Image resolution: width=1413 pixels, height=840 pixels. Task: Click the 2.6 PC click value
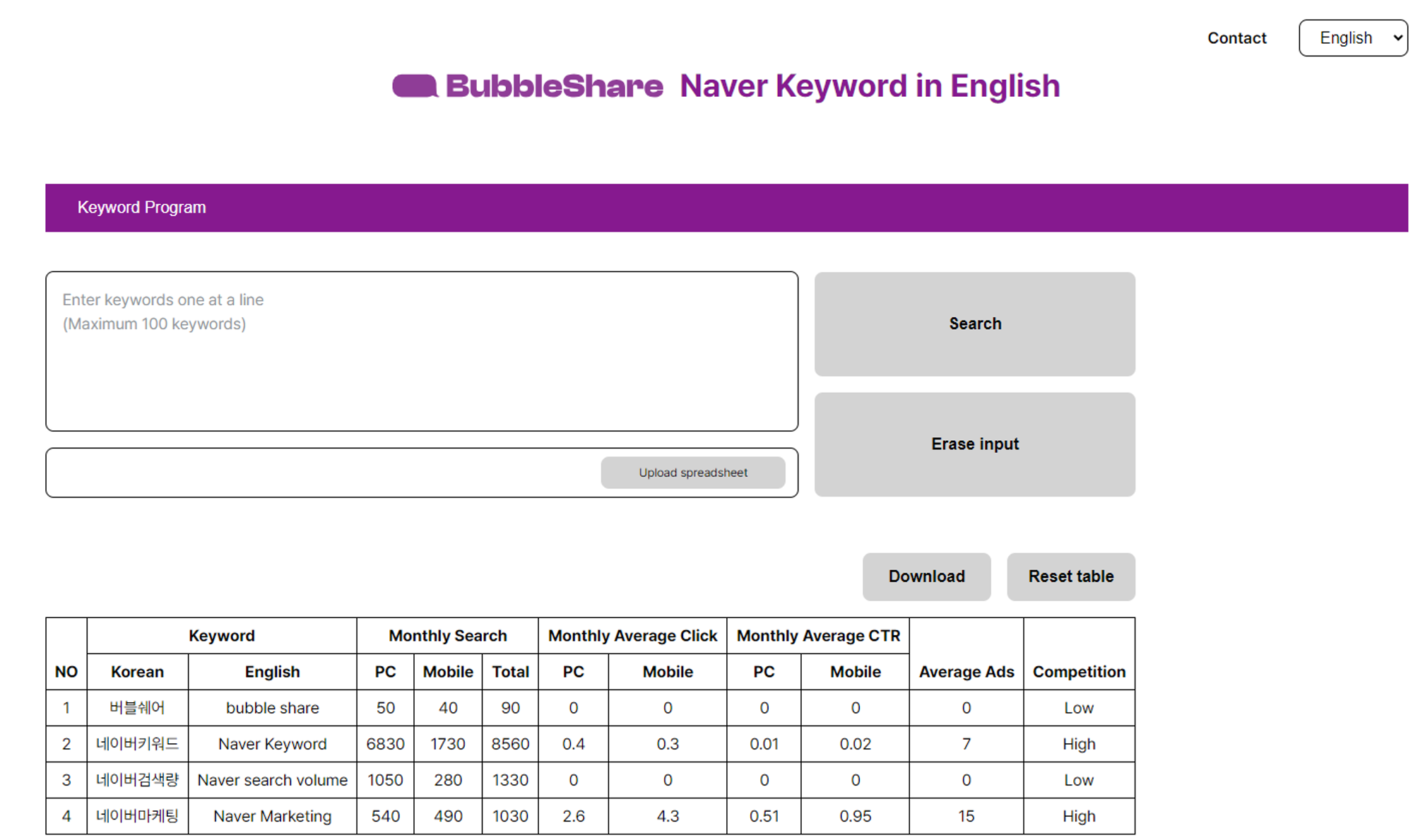pos(573,816)
